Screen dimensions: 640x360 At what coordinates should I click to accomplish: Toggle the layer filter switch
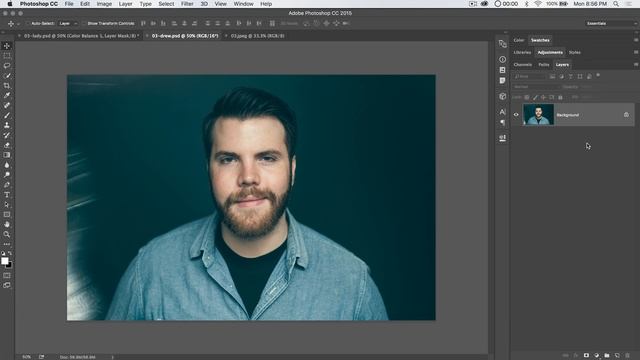[598, 76]
